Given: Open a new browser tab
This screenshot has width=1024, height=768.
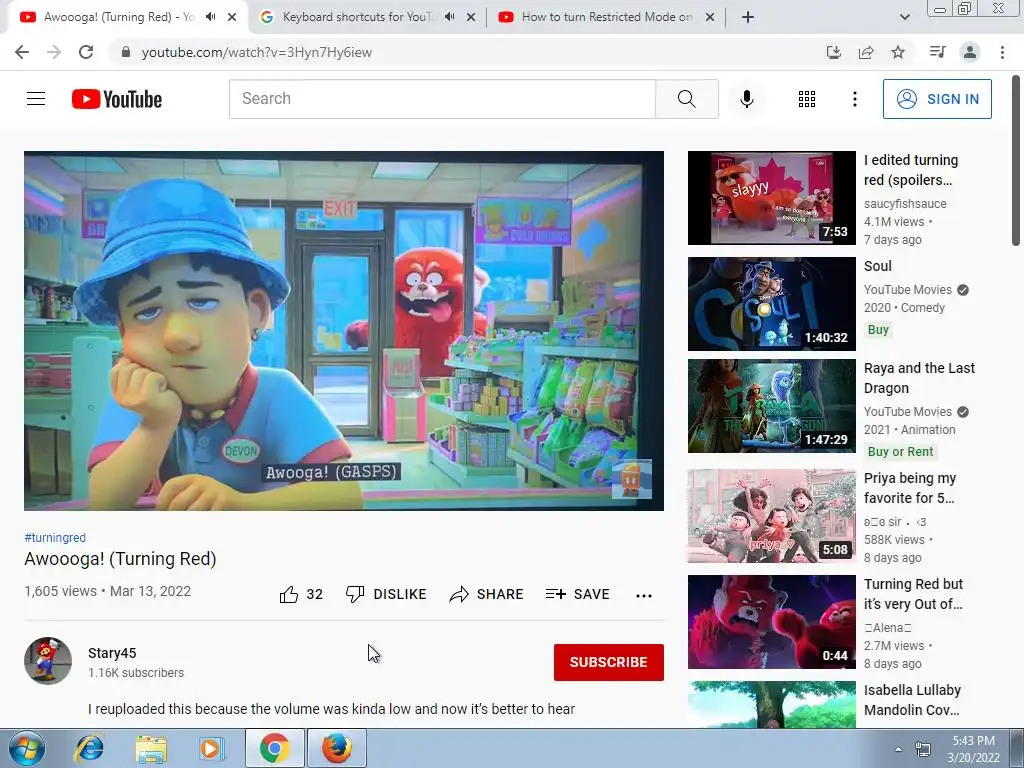Looking at the screenshot, I should coord(748,17).
